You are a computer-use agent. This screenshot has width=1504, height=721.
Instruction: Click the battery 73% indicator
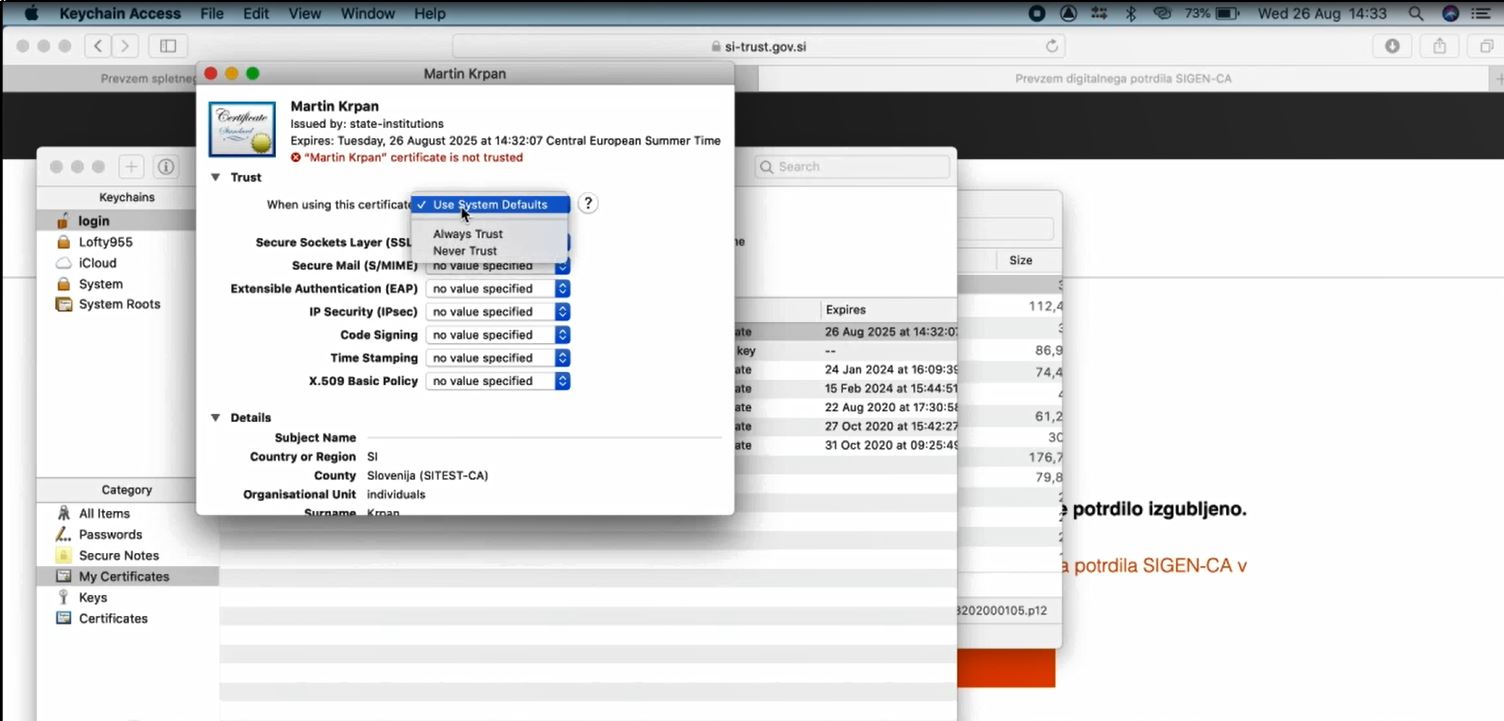click(x=1212, y=14)
